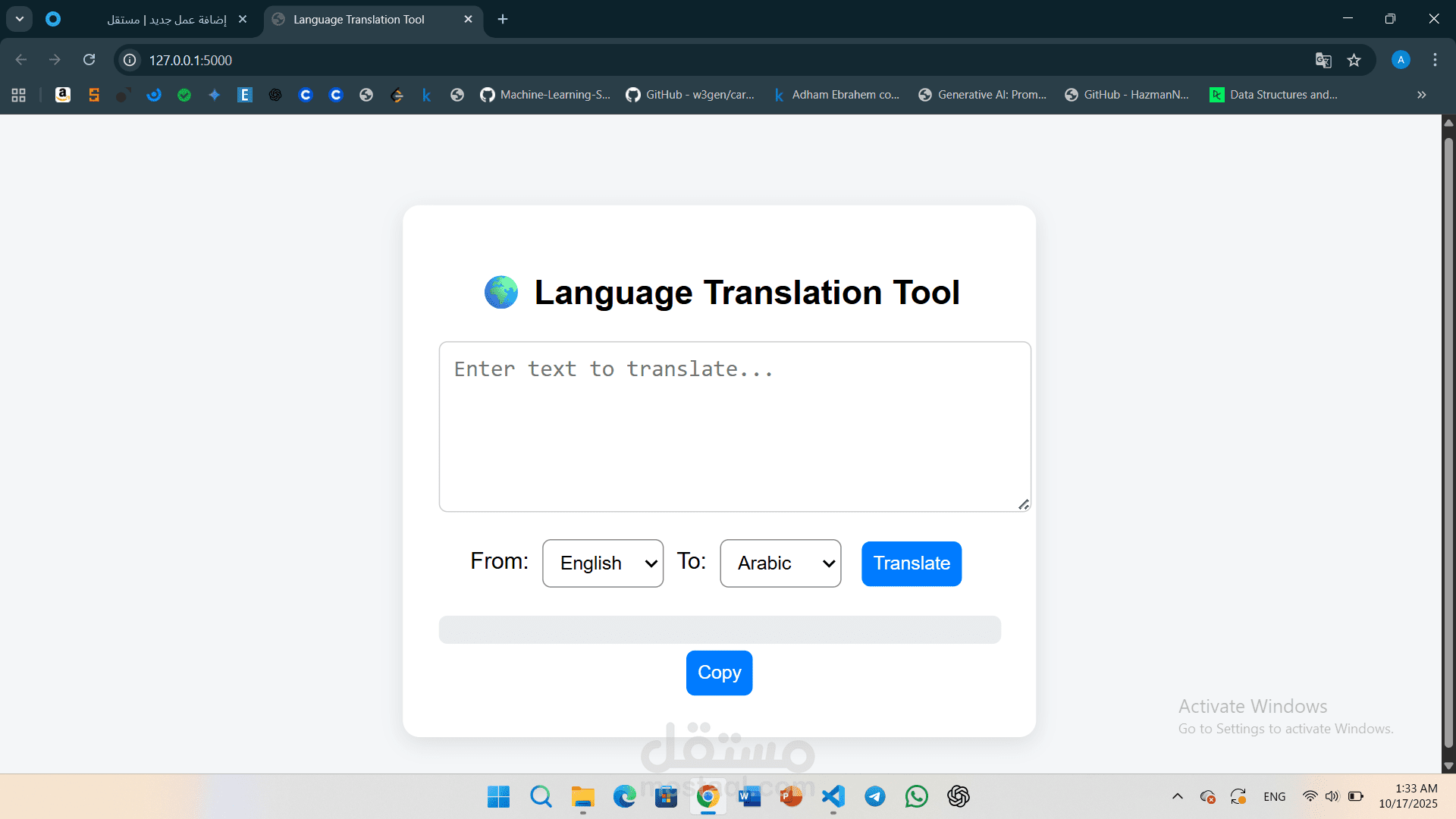Open the To language dropdown showing Arabic
This screenshot has height=819, width=1456.
coord(780,563)
